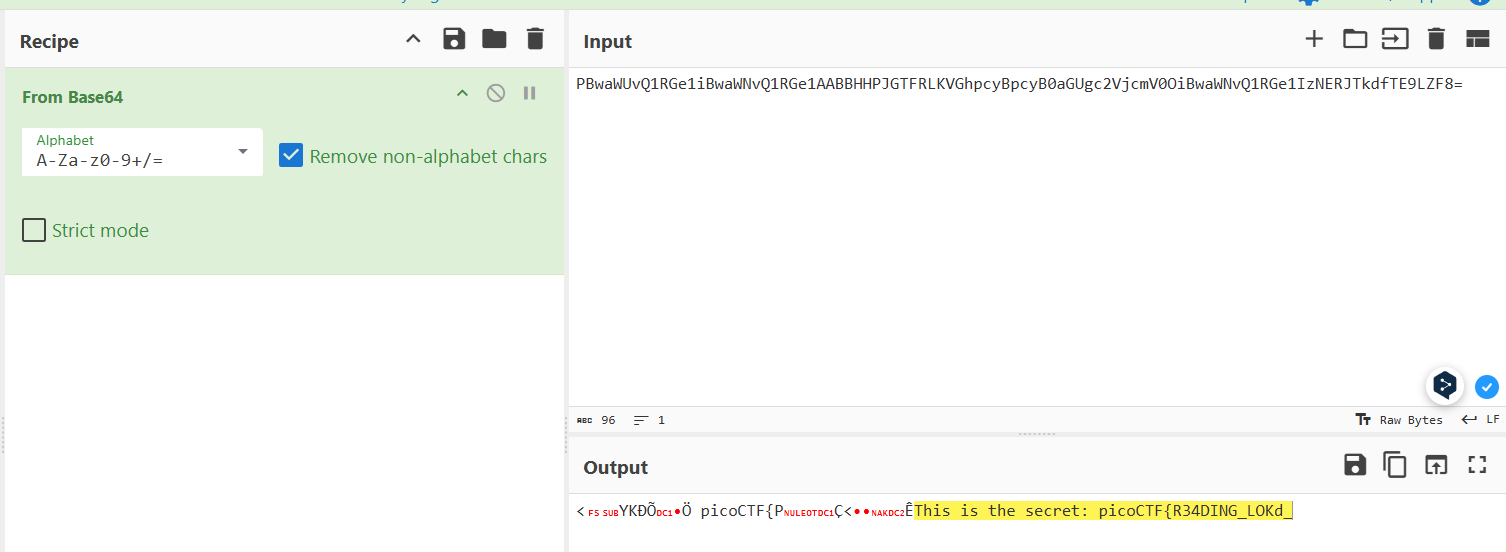
Task: Load a recipe from folder icon
Action: 494,40
